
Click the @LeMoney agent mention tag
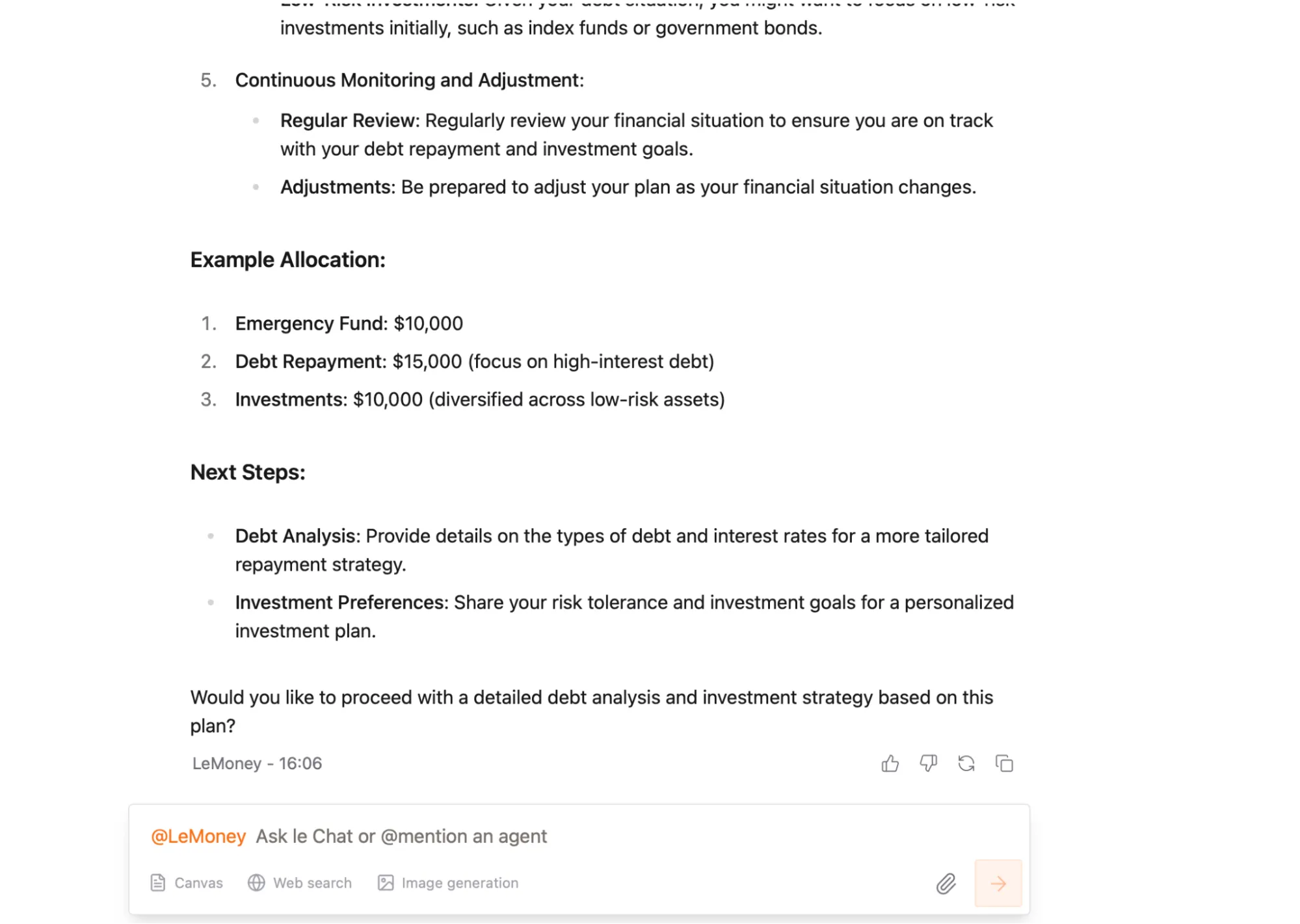click(198, 836)
